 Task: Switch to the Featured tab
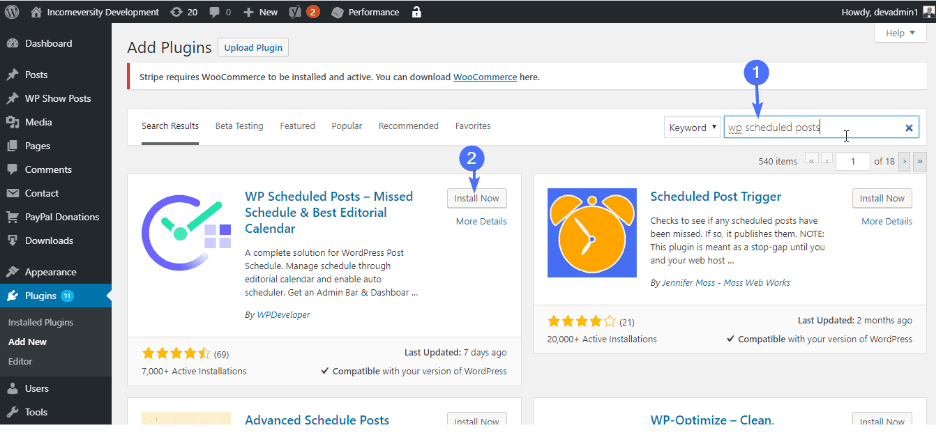pyautogui.click(x=297, y=126)
